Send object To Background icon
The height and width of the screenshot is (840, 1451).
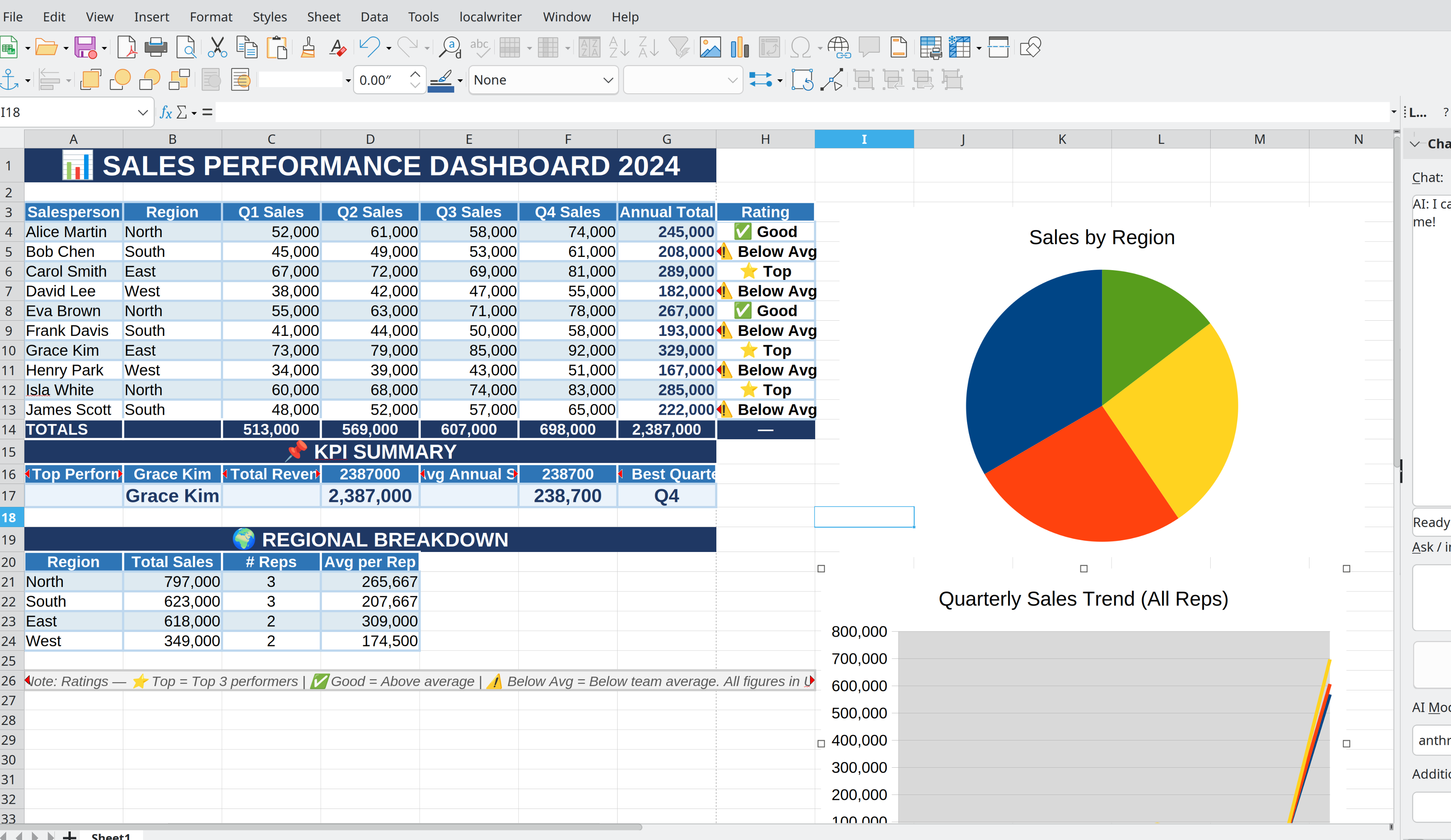(240, 79)
